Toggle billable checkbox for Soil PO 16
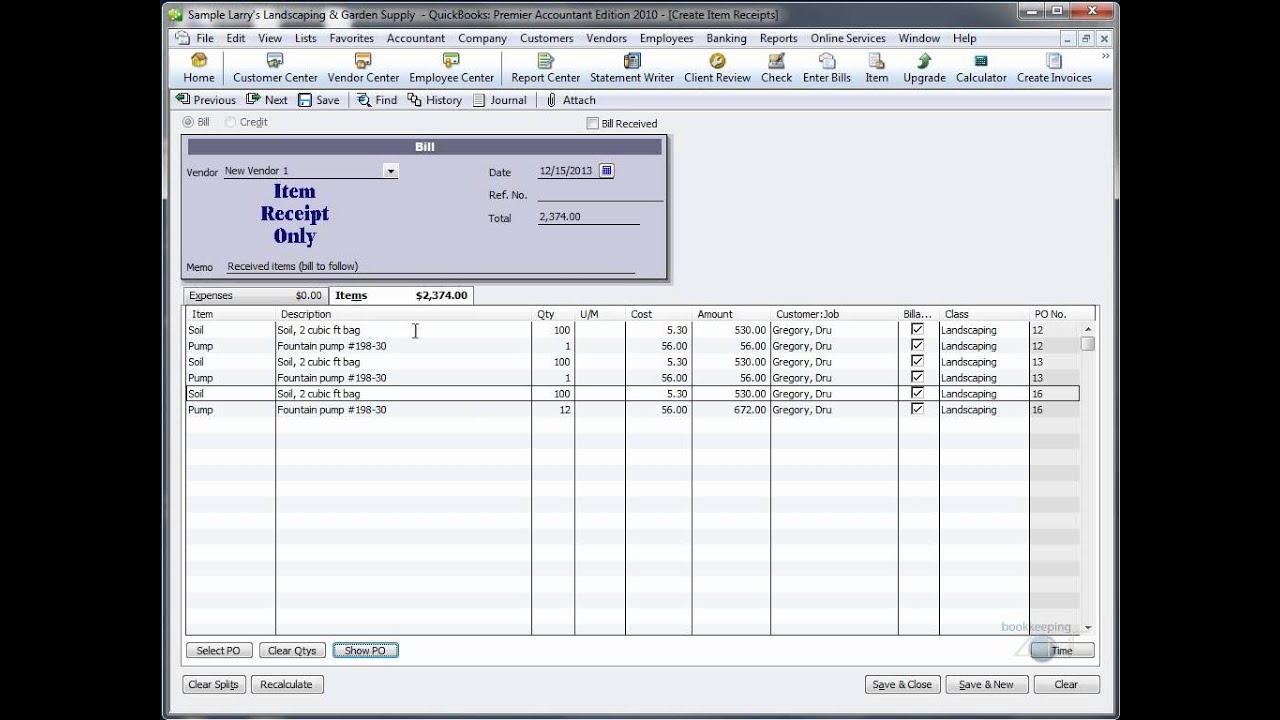Screen dimensions: 1280x720 [x=917, y=393]
